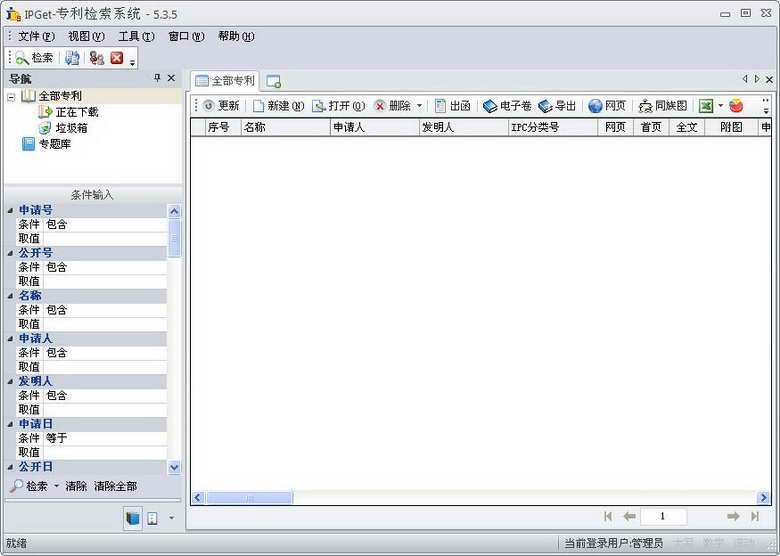This screenshot has height=556, width=780.
Task: Click the document sync icon beside 检索
Action: 73,58
